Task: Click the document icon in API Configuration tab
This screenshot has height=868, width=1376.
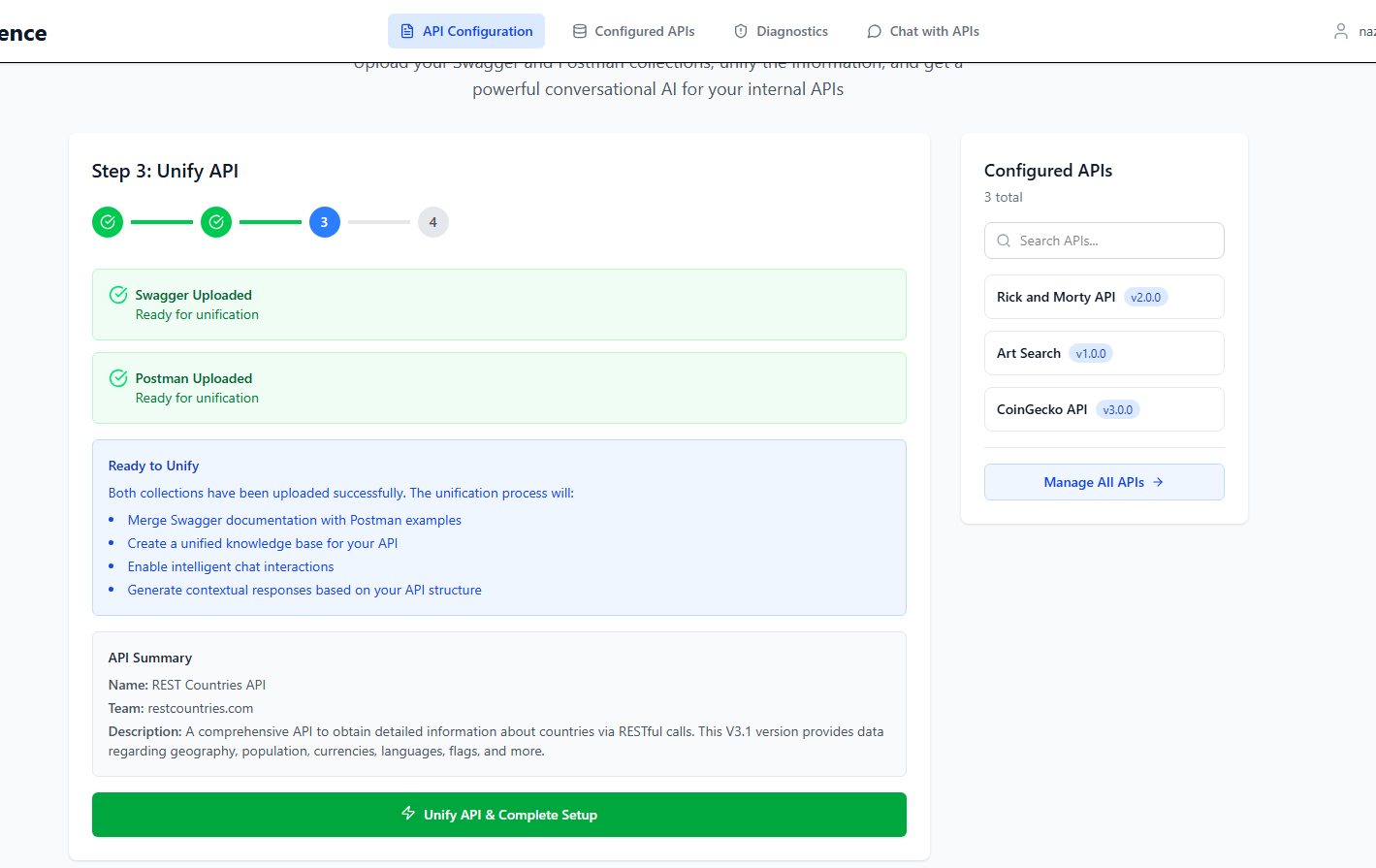Action: (x=407, y=31)
